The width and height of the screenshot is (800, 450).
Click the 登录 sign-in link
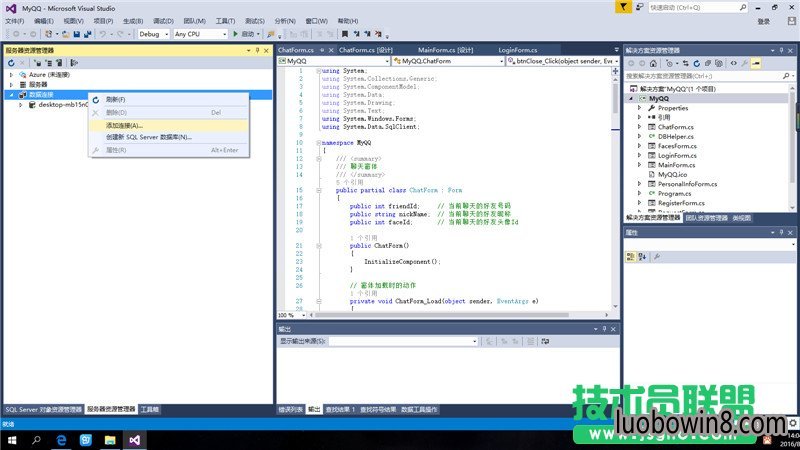click(x=764, y=21)
